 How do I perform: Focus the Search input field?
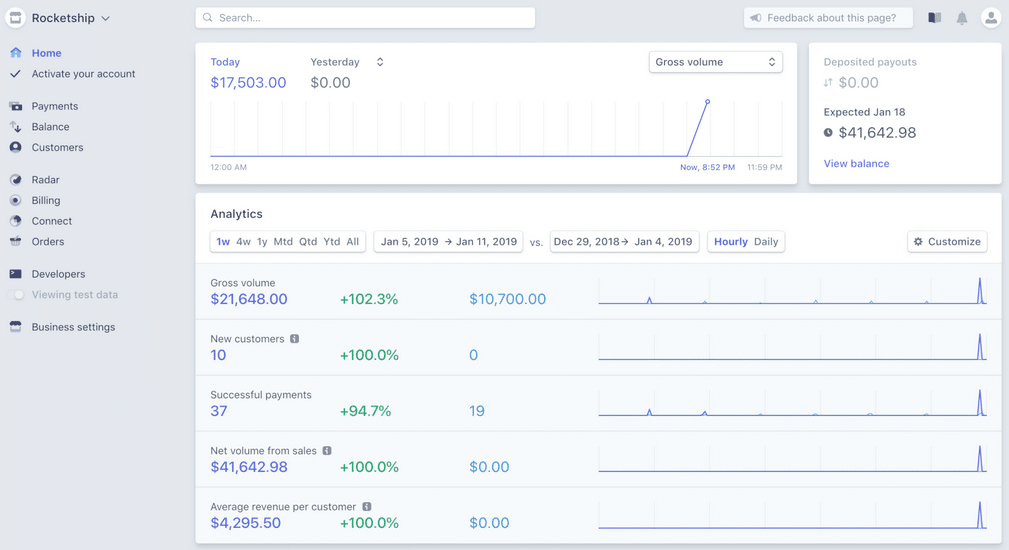tap(365, 18)
